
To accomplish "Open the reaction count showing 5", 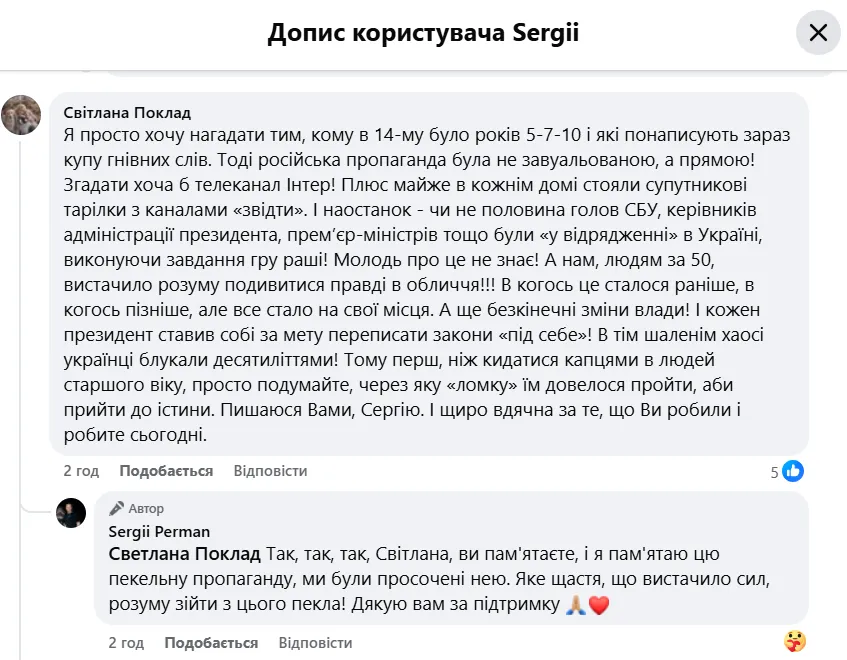I will coord(774,472).
